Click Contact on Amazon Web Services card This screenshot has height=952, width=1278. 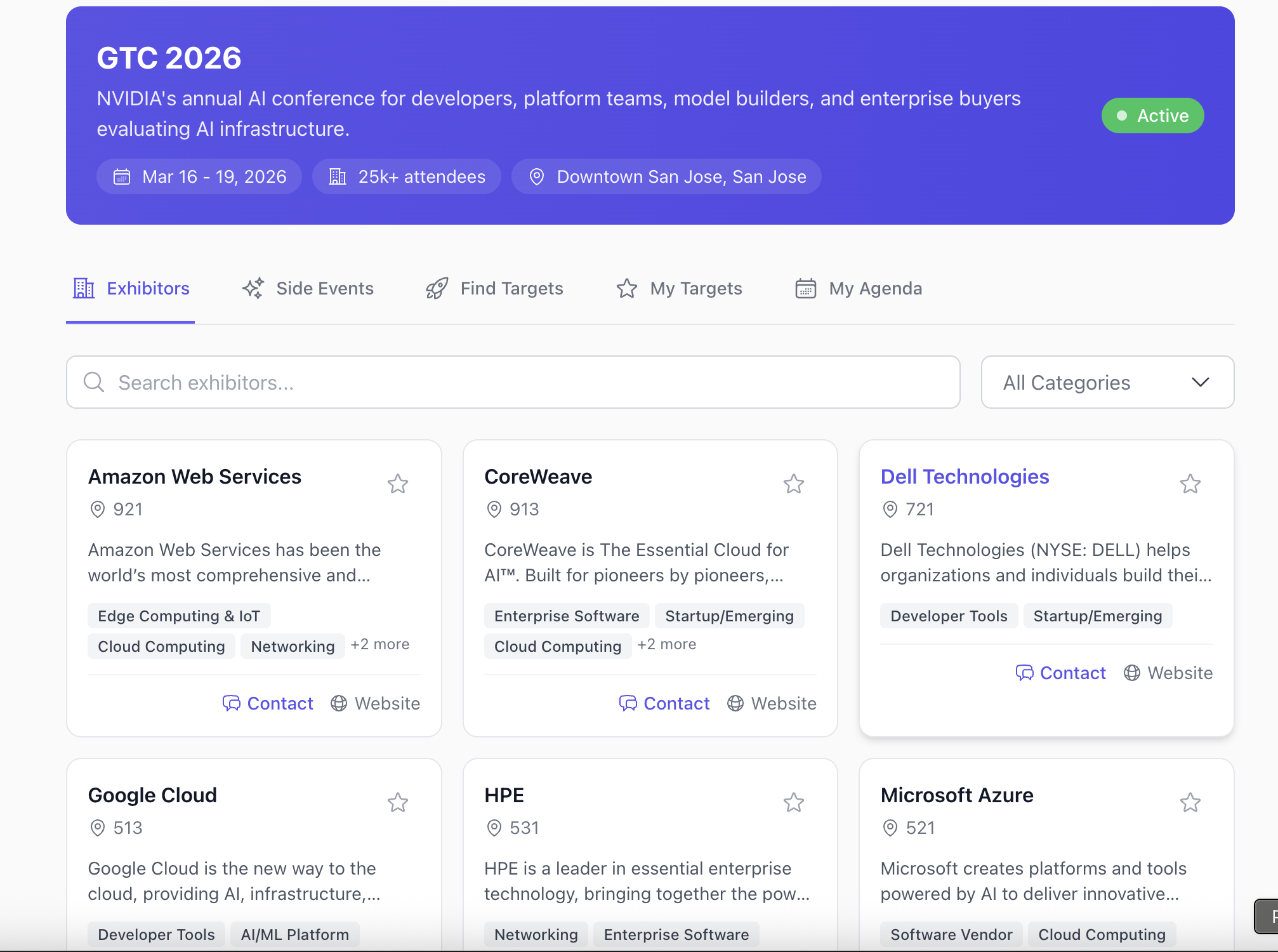pyautogui.click(x=268, y=703)
